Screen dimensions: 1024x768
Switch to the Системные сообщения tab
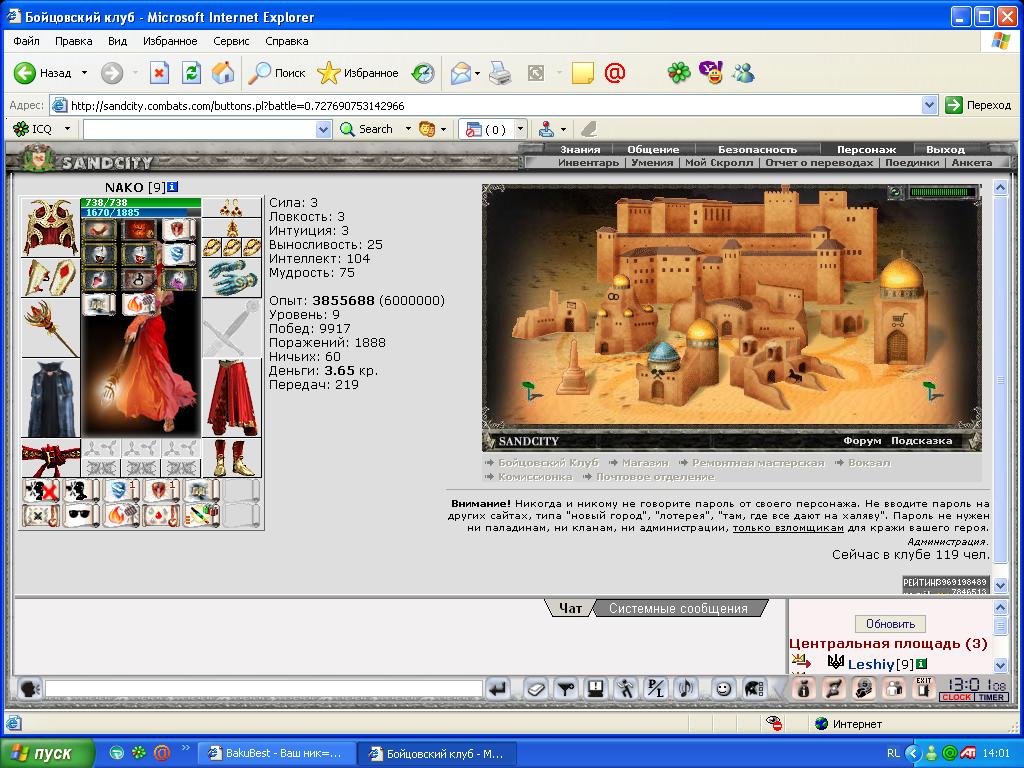coord(678,608)
